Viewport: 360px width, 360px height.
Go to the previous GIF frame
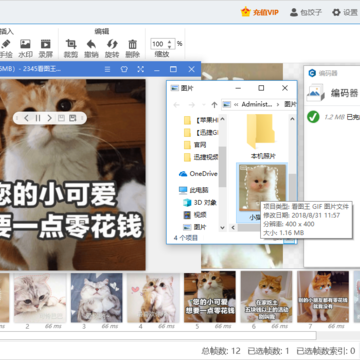26,118
